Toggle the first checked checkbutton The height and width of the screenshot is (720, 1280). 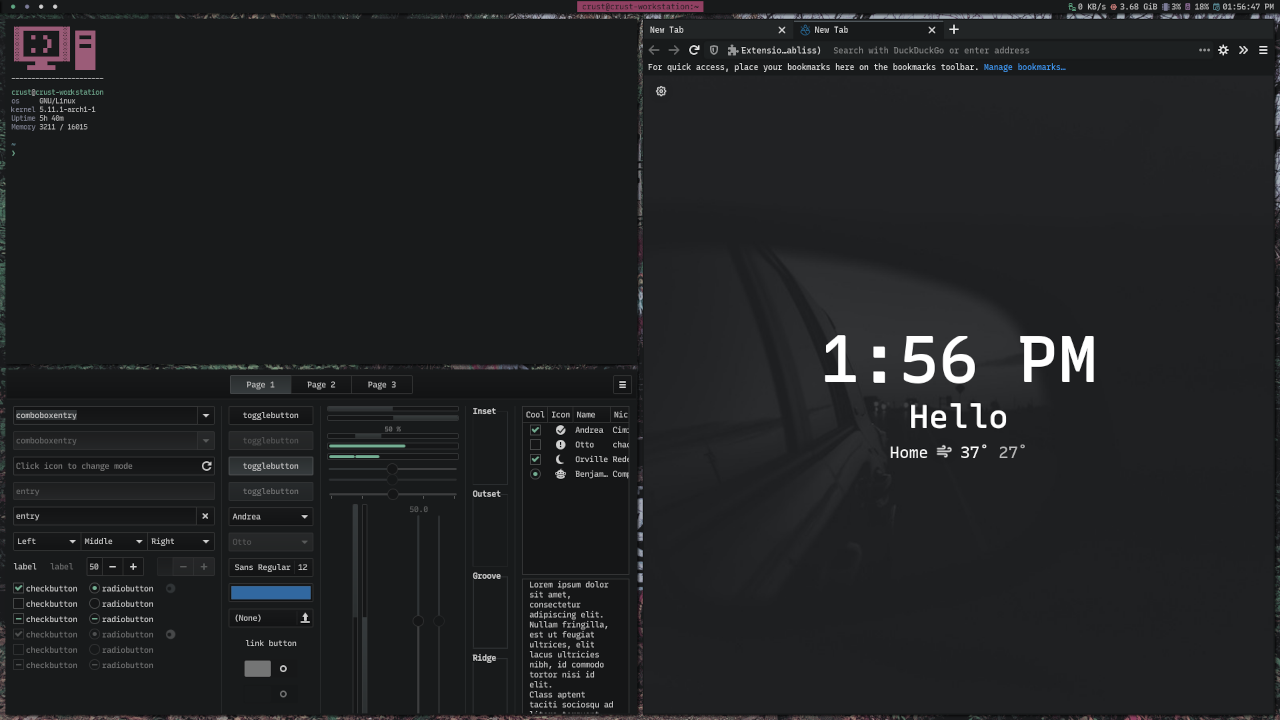[x=18, y=588]
